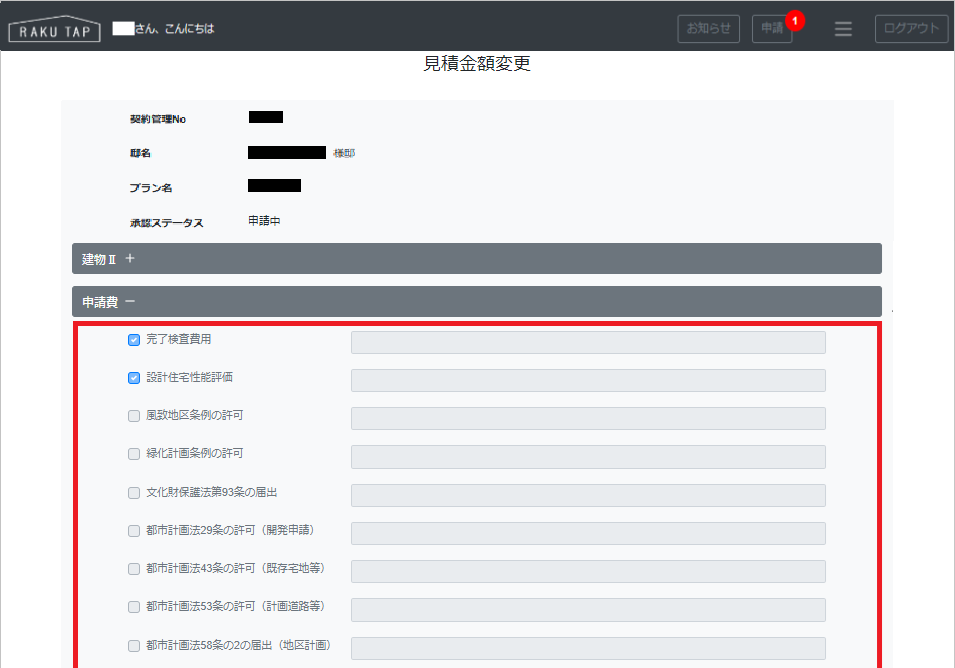Click the 申請 button in header
955x668 pixels.
(x=771, y=29)
